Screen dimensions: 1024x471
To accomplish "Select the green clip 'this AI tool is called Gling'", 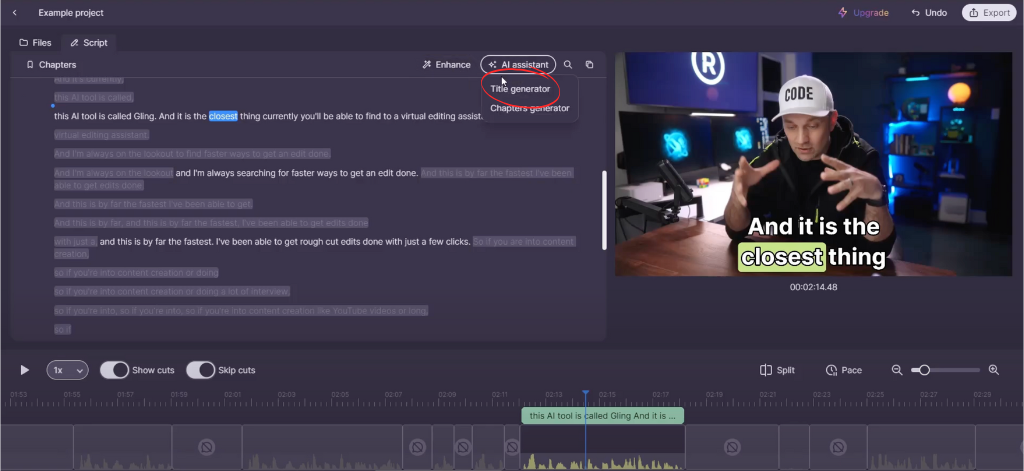I will click(602, 415).
